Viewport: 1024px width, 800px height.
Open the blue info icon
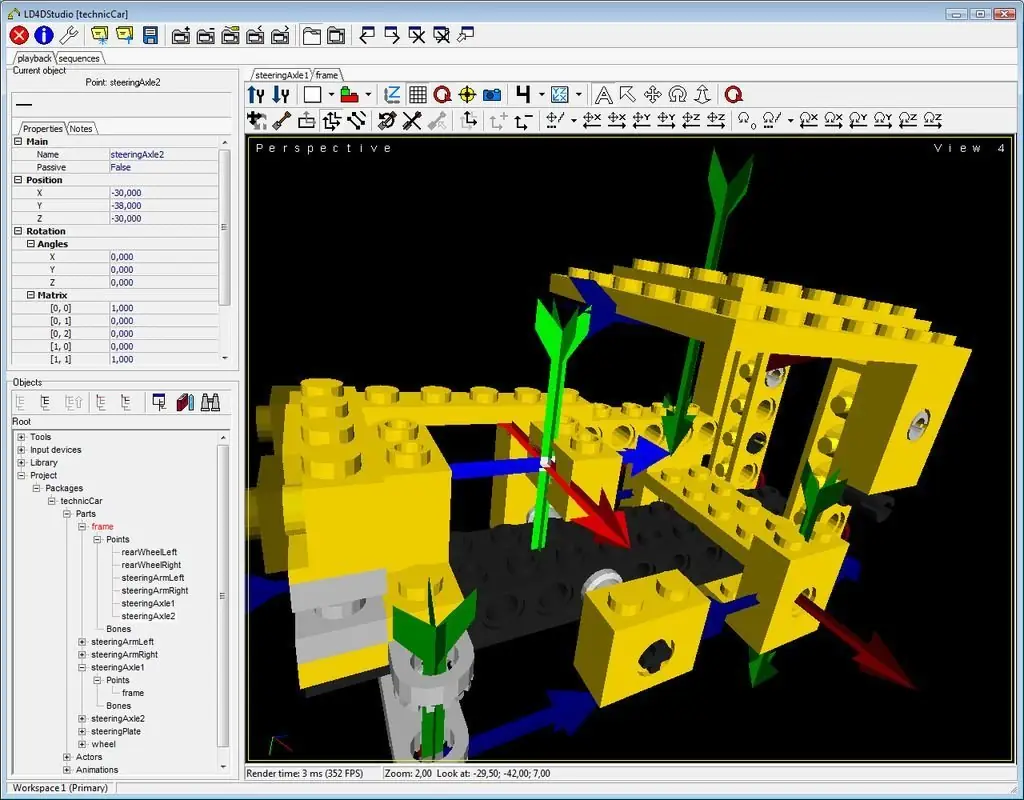44,35
